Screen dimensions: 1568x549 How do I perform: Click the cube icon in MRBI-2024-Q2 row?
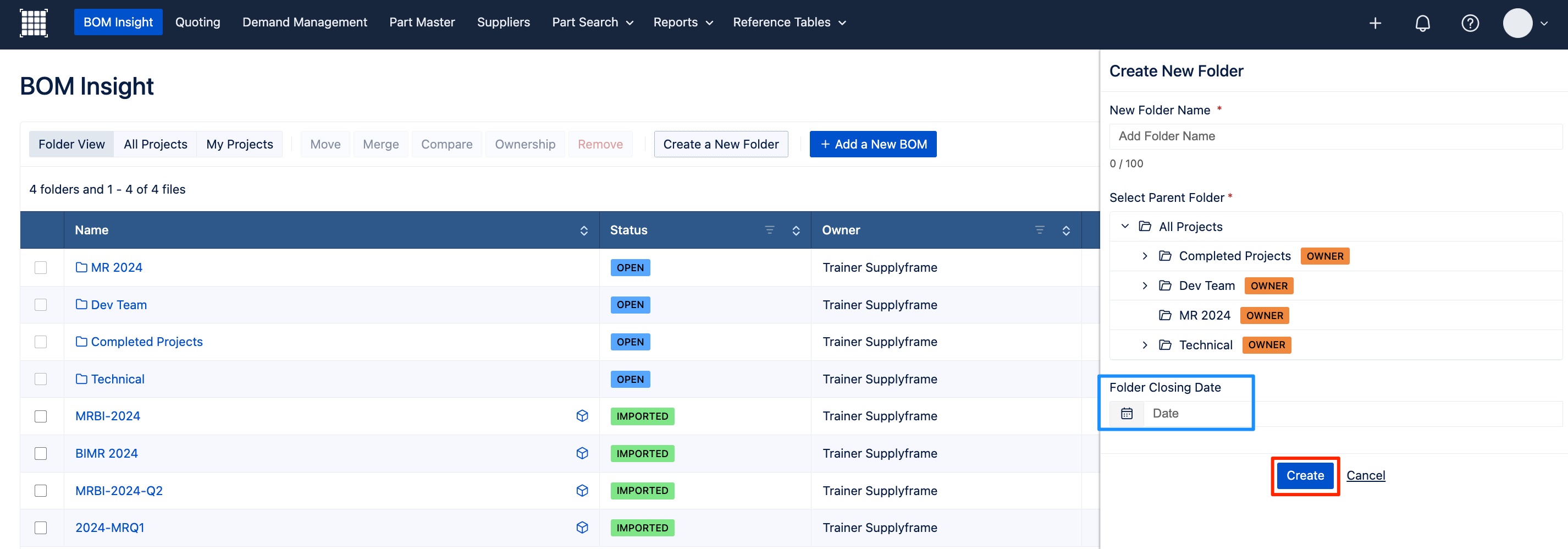click(582, 491)
